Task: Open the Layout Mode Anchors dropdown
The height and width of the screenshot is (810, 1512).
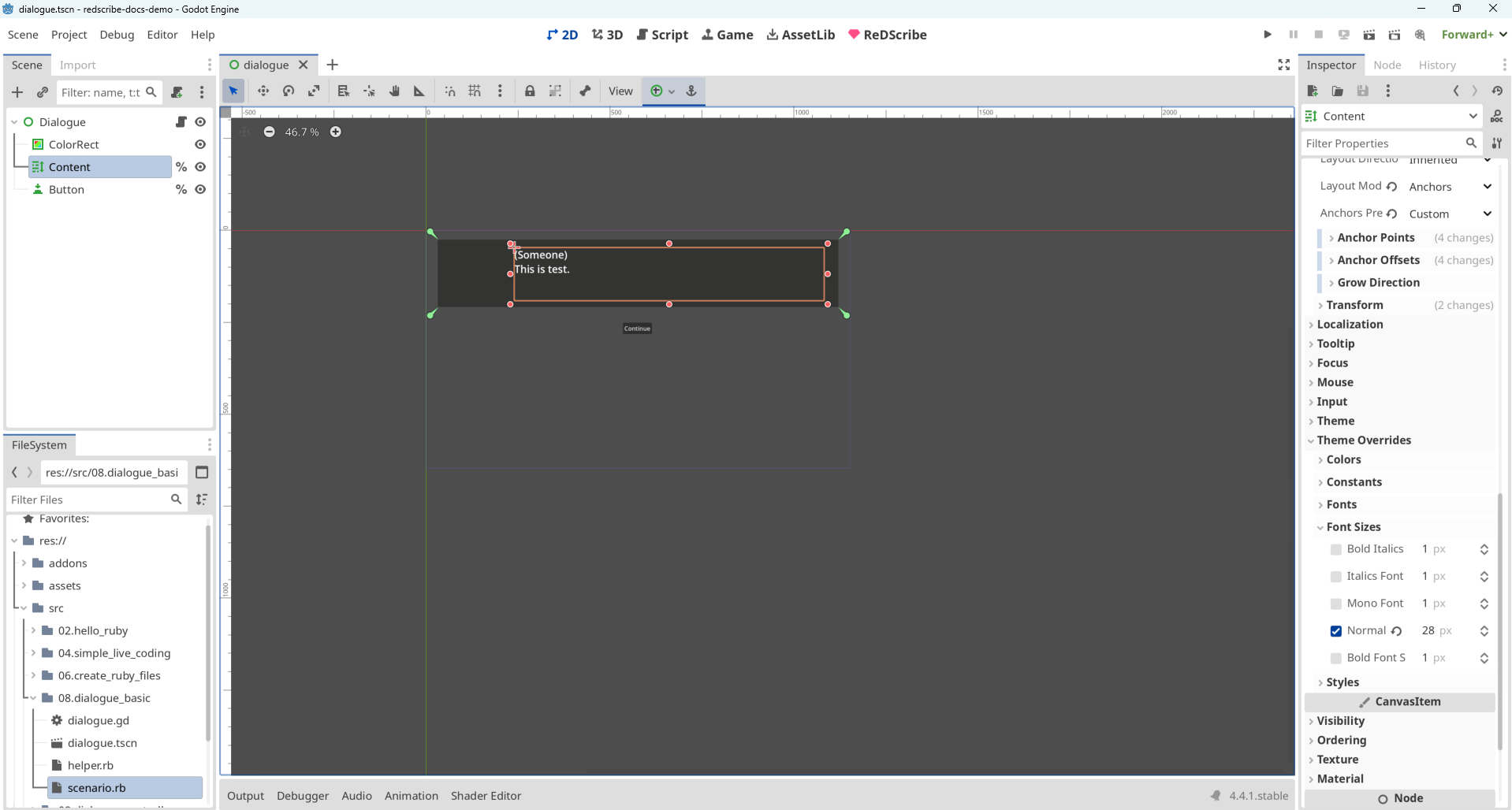Action: pyautogui.click(x=1450, y=187)
